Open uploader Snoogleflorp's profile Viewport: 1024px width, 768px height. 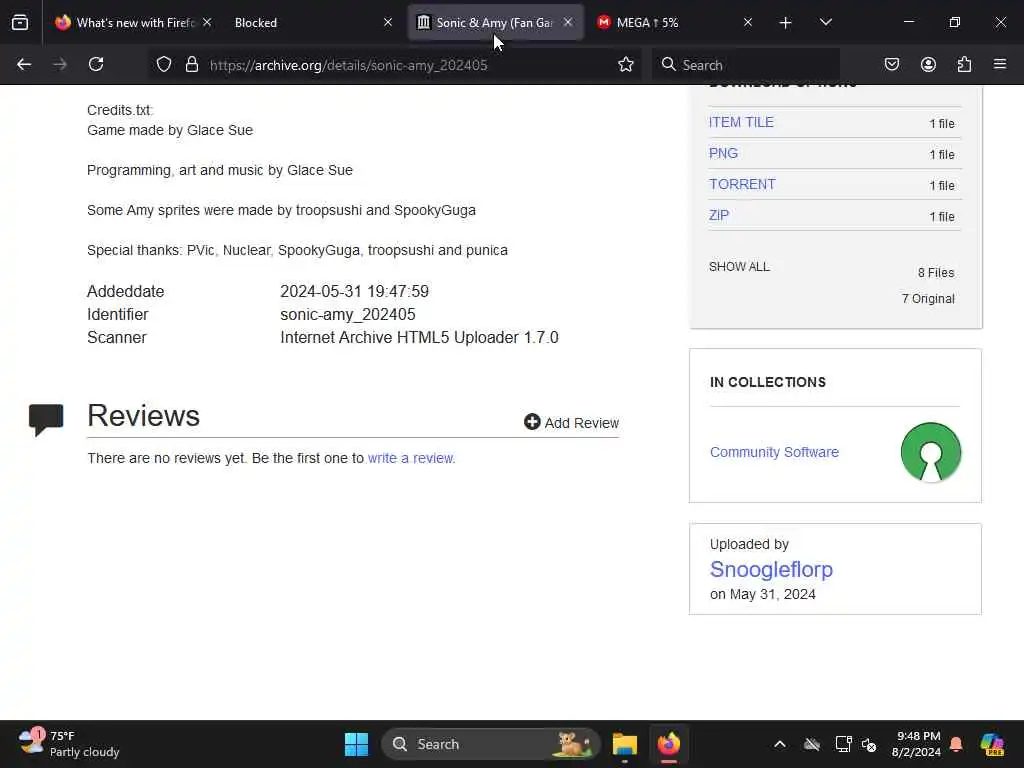point(771,569)
